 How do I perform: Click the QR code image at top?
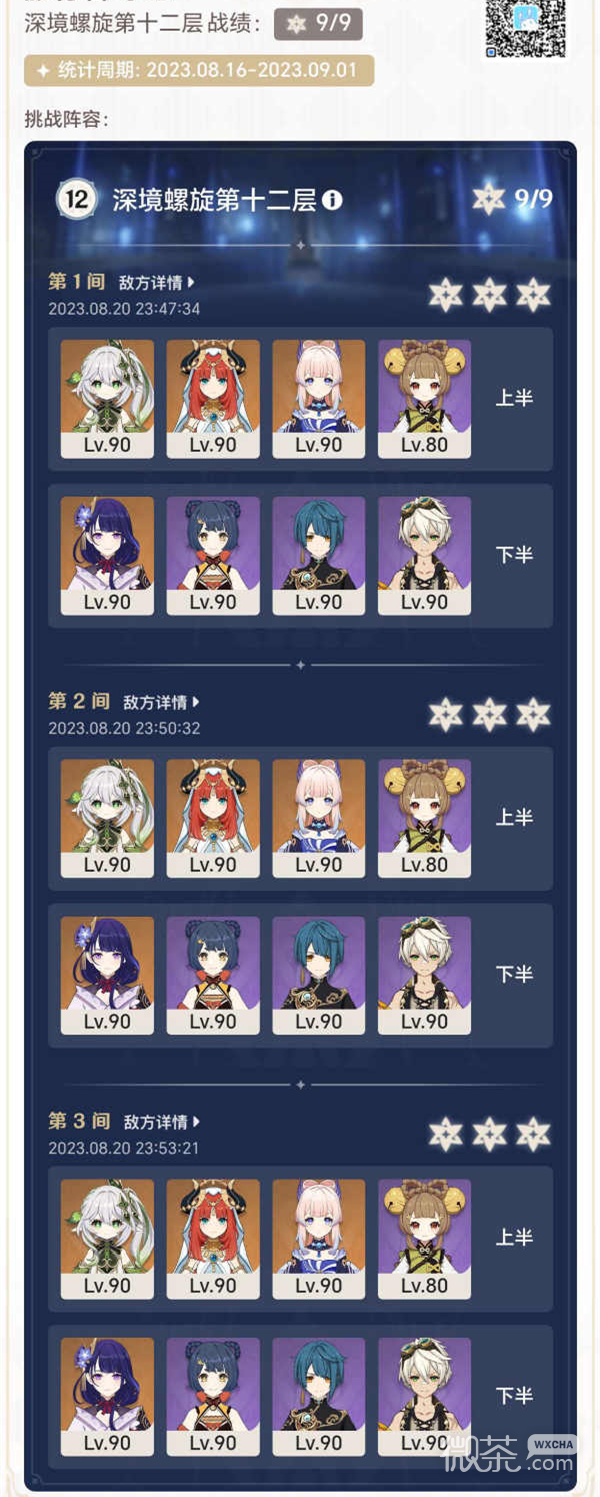point(526,28)
